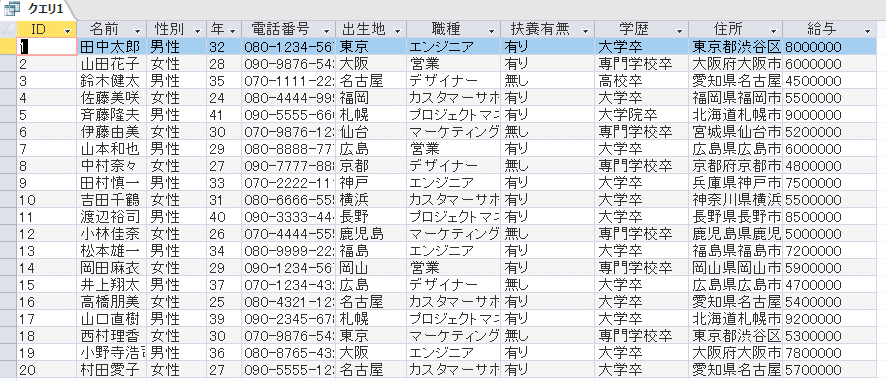Click the 京都府京都市 address cell
This screenshot has width=886, height=381.
coord(735,166)
